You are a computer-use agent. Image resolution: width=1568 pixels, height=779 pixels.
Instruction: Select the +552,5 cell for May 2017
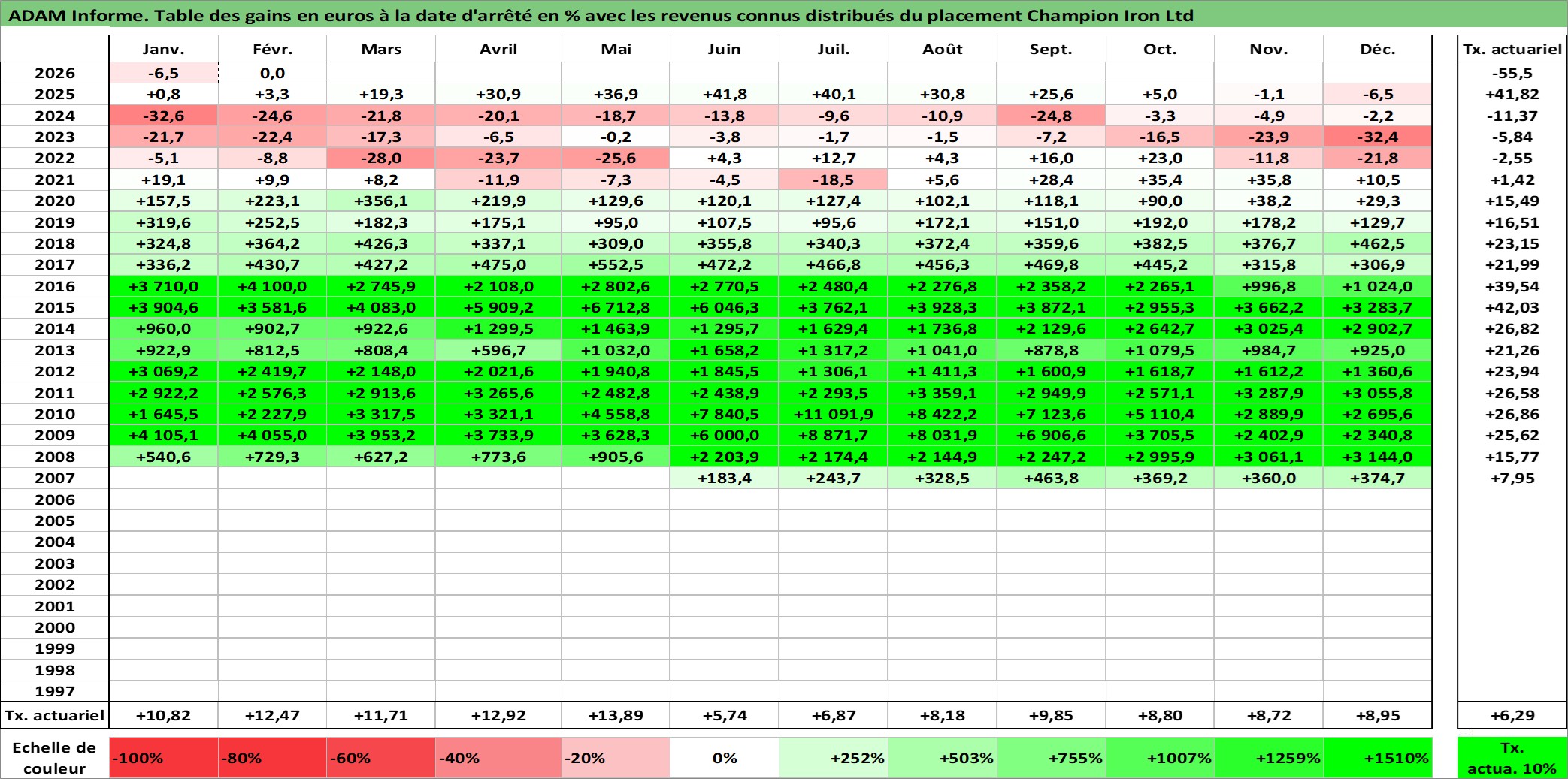[x=616, y=264]
